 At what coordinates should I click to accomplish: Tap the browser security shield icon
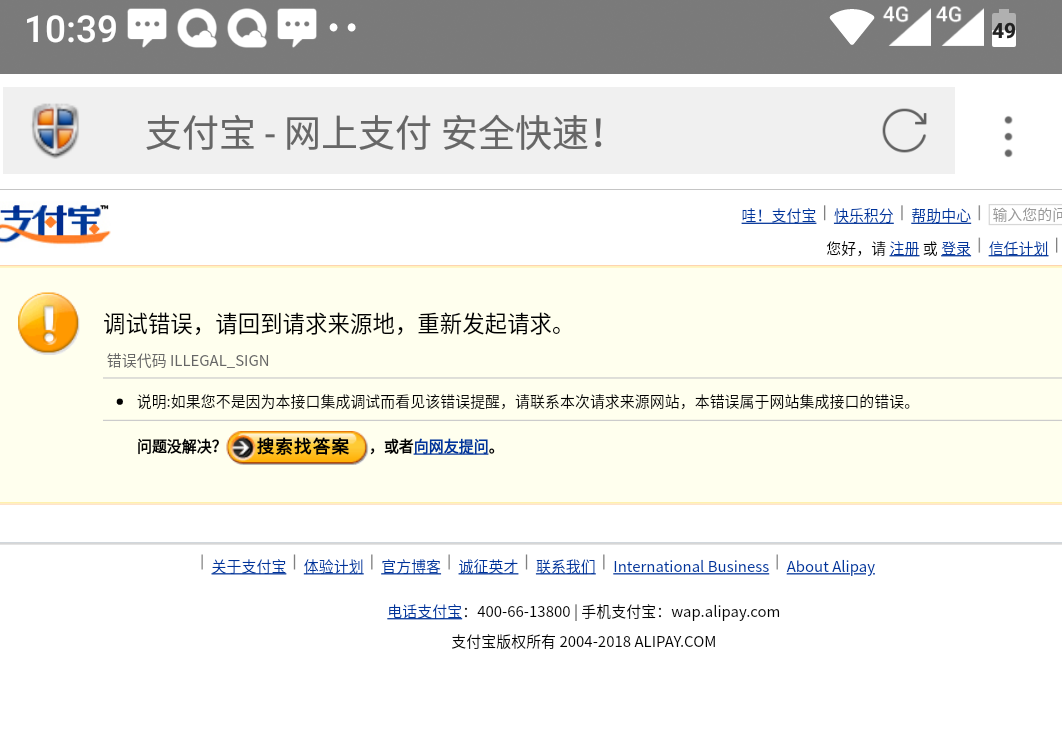tap(55, 130)
